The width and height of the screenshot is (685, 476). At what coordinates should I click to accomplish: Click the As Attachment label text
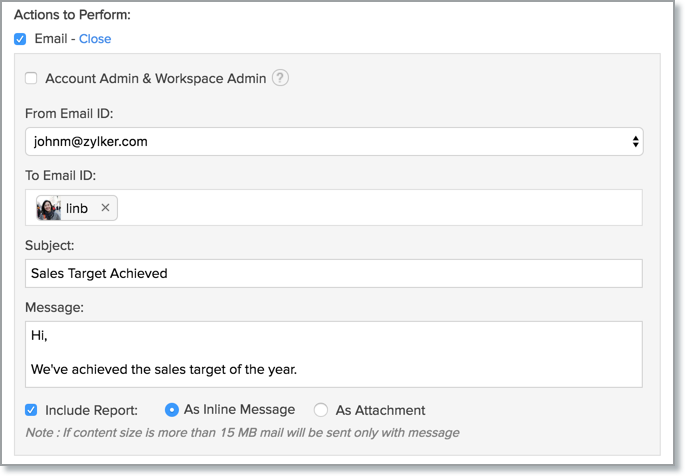pyautogui.click(x=380, y=410)
